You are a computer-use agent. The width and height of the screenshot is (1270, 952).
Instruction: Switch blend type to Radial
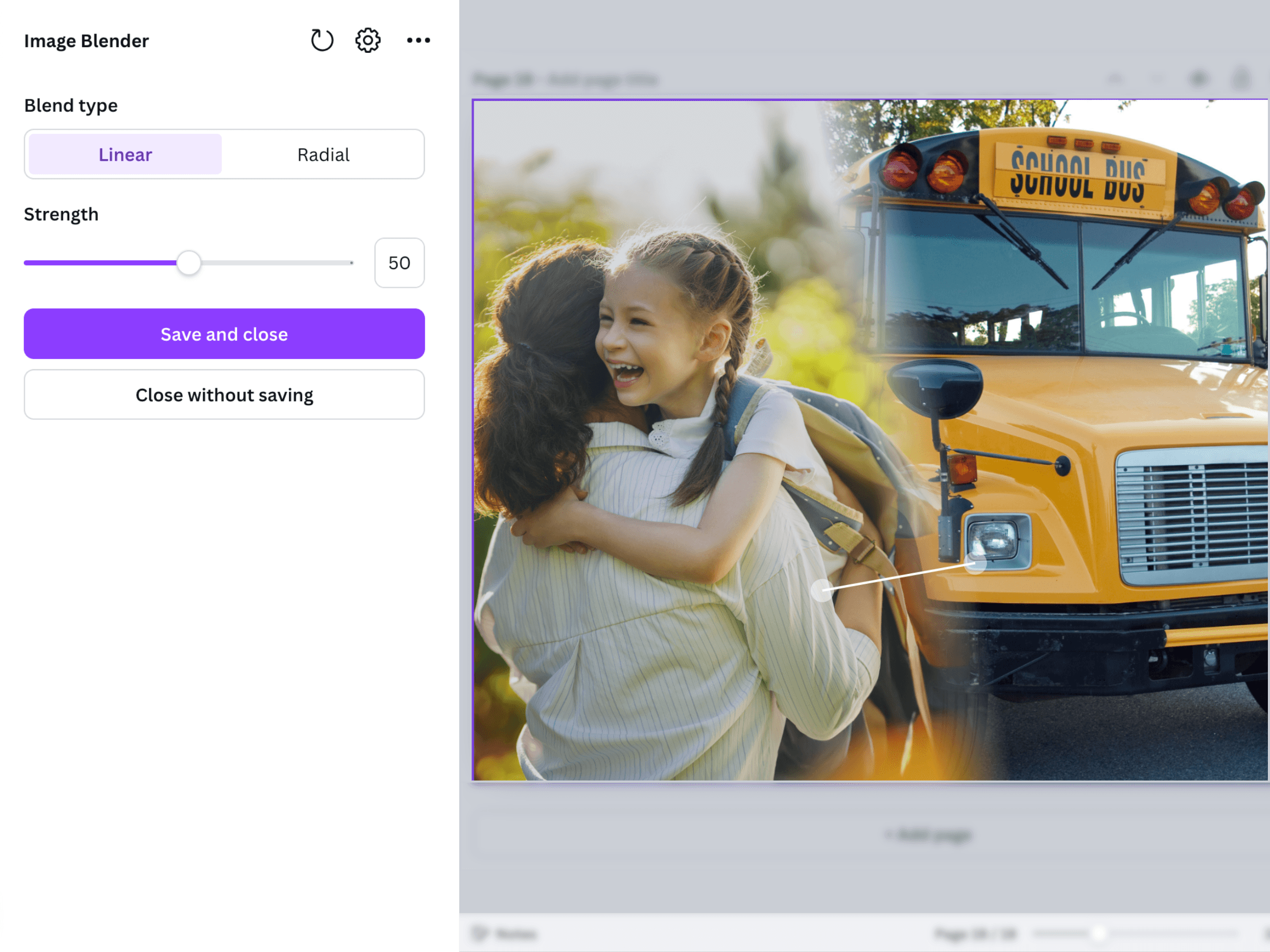[323, 154]
